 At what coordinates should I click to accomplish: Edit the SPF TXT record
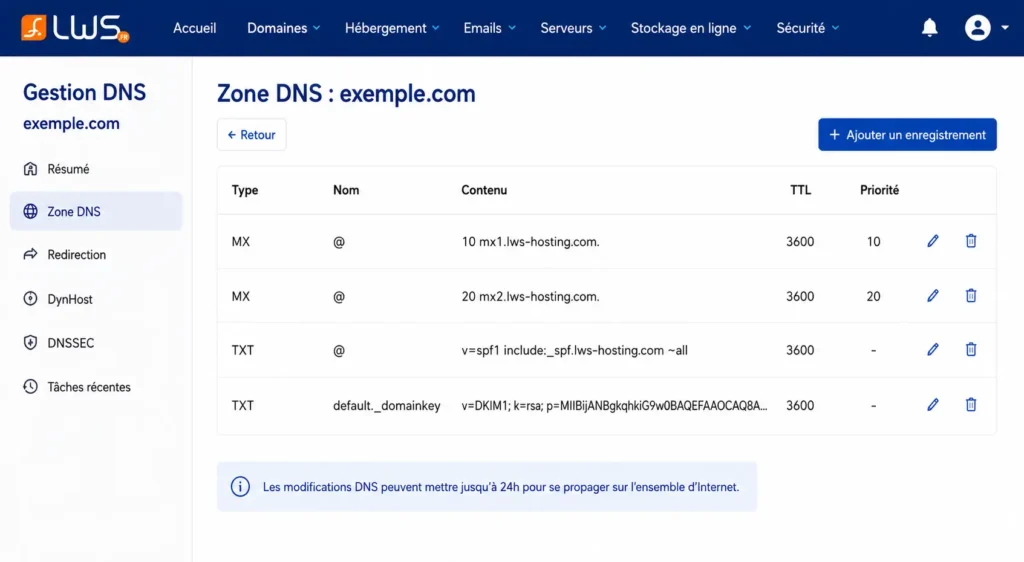[933, 349]
